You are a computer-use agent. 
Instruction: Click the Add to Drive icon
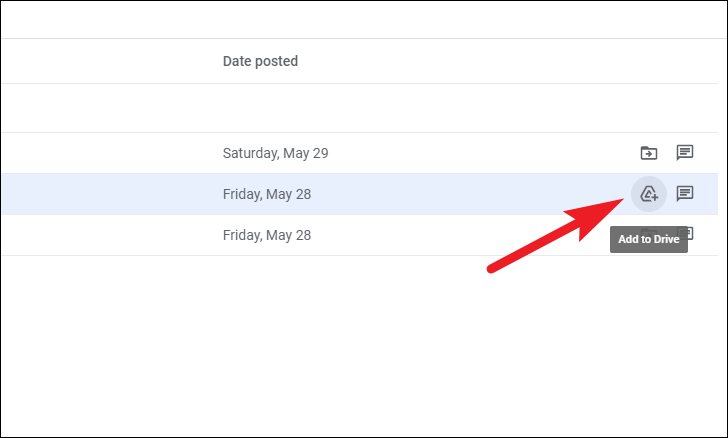[x=649, y=194]
